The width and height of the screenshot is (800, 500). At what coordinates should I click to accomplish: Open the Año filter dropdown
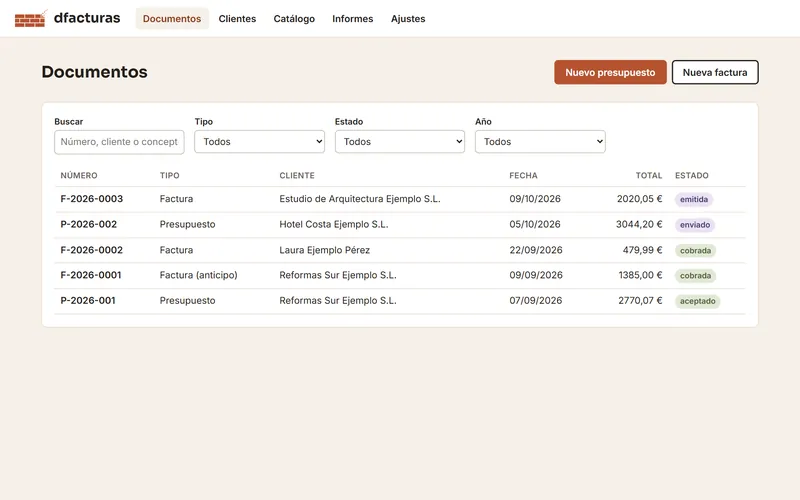click(540, 142)
